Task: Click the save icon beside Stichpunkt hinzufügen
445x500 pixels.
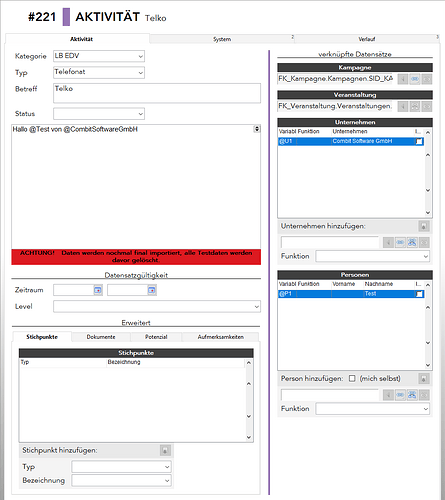Action: coord(165,451)
